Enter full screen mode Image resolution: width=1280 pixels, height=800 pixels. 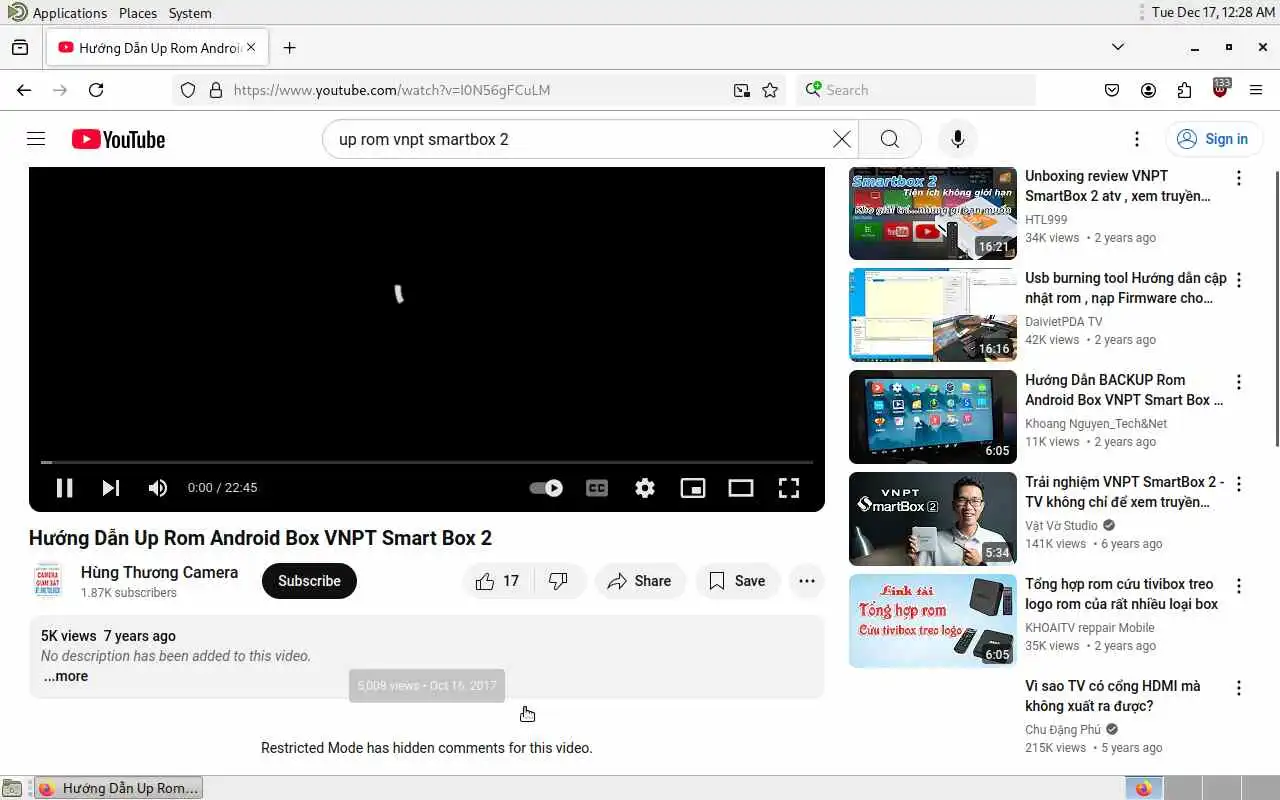(789, 488)
